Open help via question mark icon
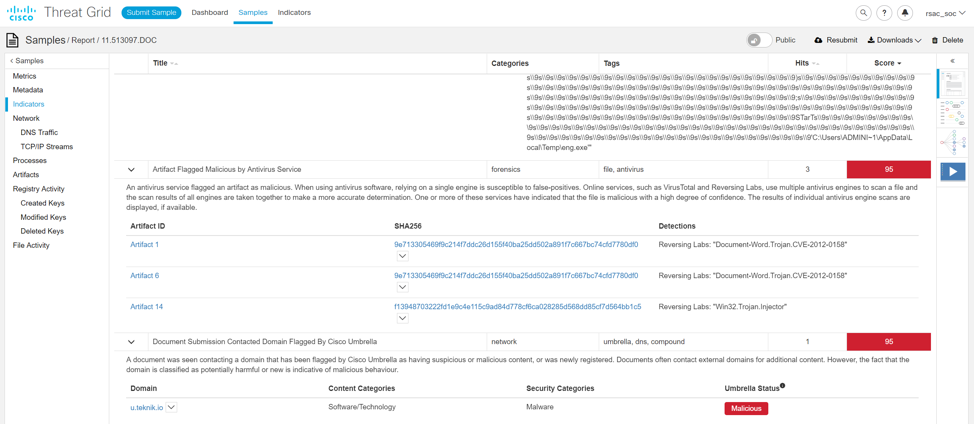The height and width of the screenshot is (424, 974). click(x=884, y=13)
